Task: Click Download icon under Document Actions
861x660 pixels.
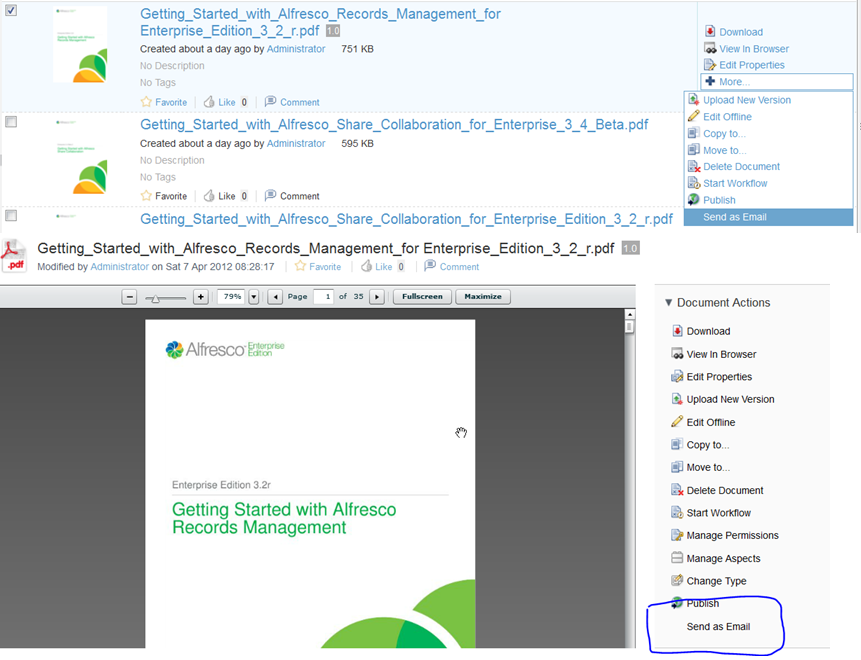Action: point(677,331)
